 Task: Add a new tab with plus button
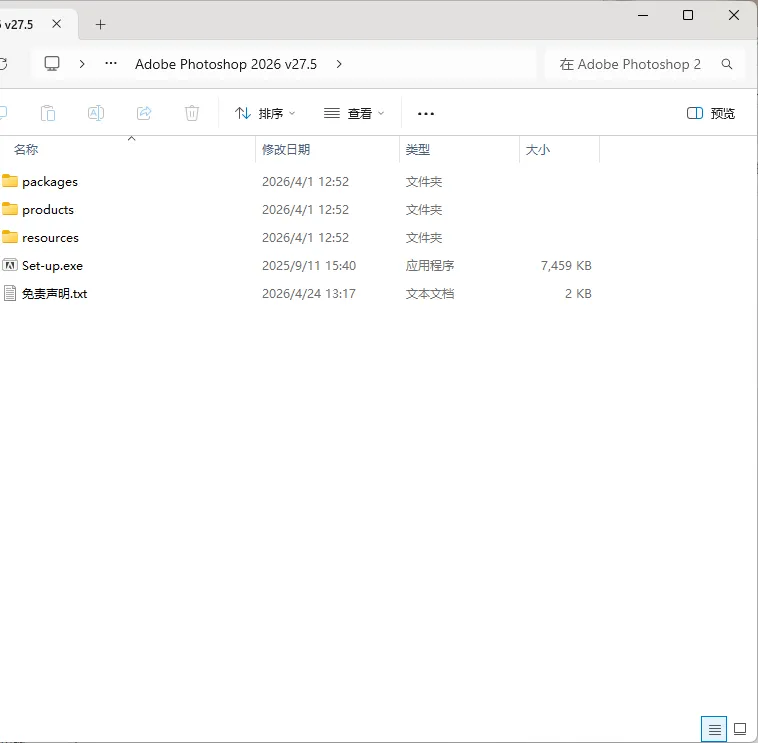[x=100, y=24]
